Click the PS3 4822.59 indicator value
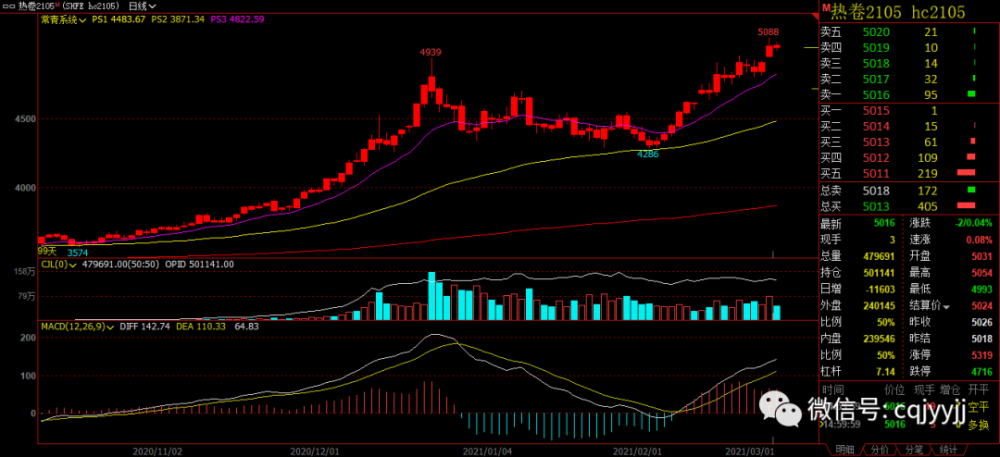This screenshot has width=1000, height=457. coord(236,20)
